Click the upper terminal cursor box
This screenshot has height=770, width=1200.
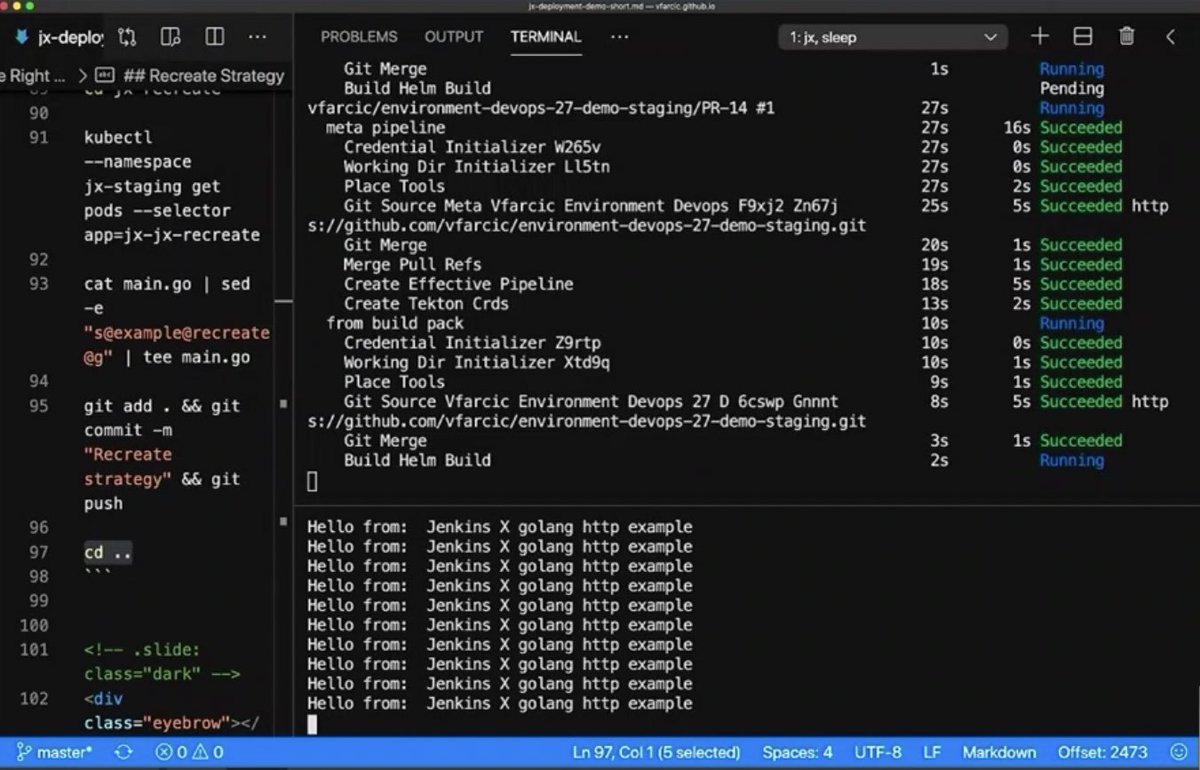click(312, 481)
